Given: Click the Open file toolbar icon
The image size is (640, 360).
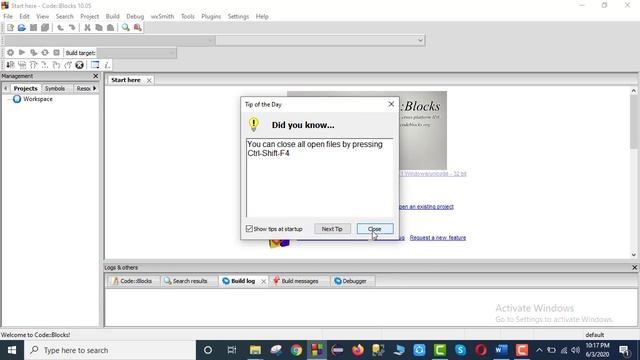Looking at the screenshot, I should tap(22, 28).
